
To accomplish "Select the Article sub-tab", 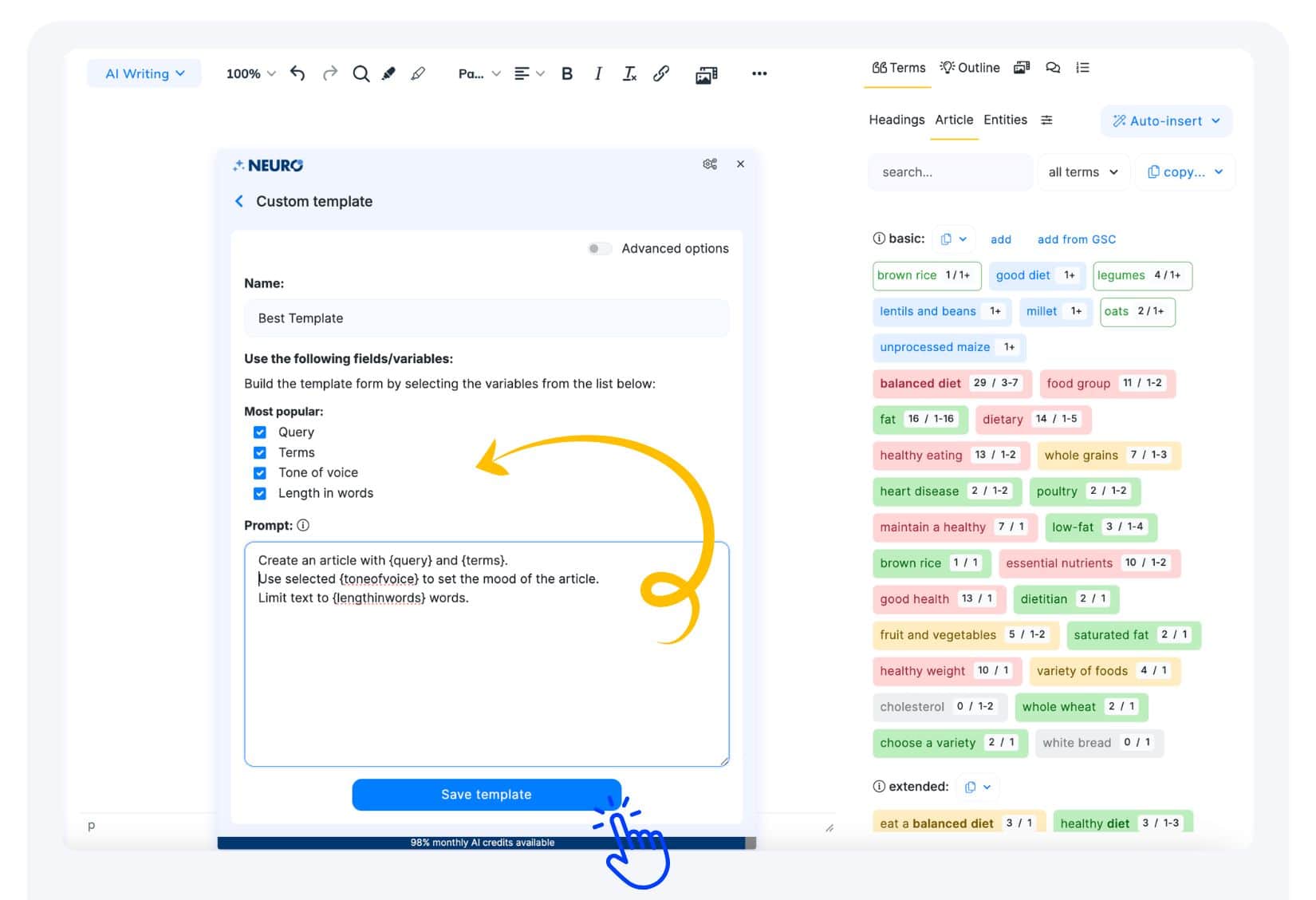I will [x=954, y=120].
